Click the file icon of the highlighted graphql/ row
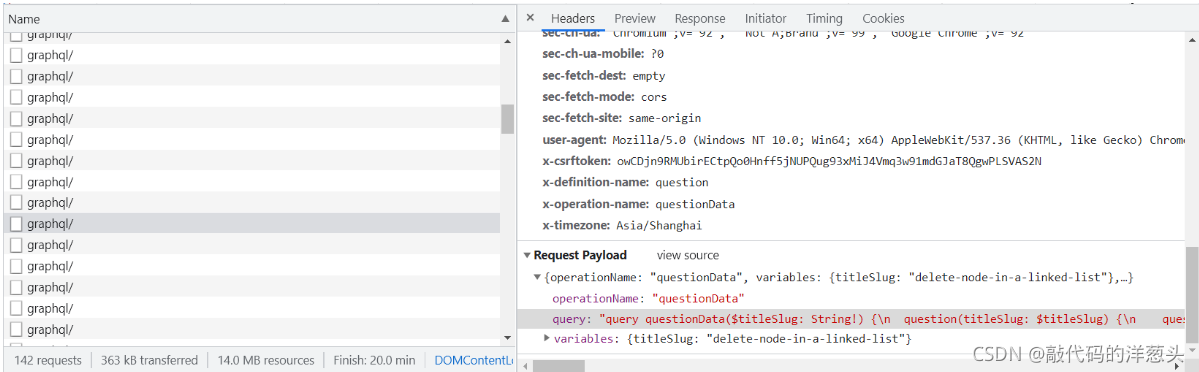 16,224
